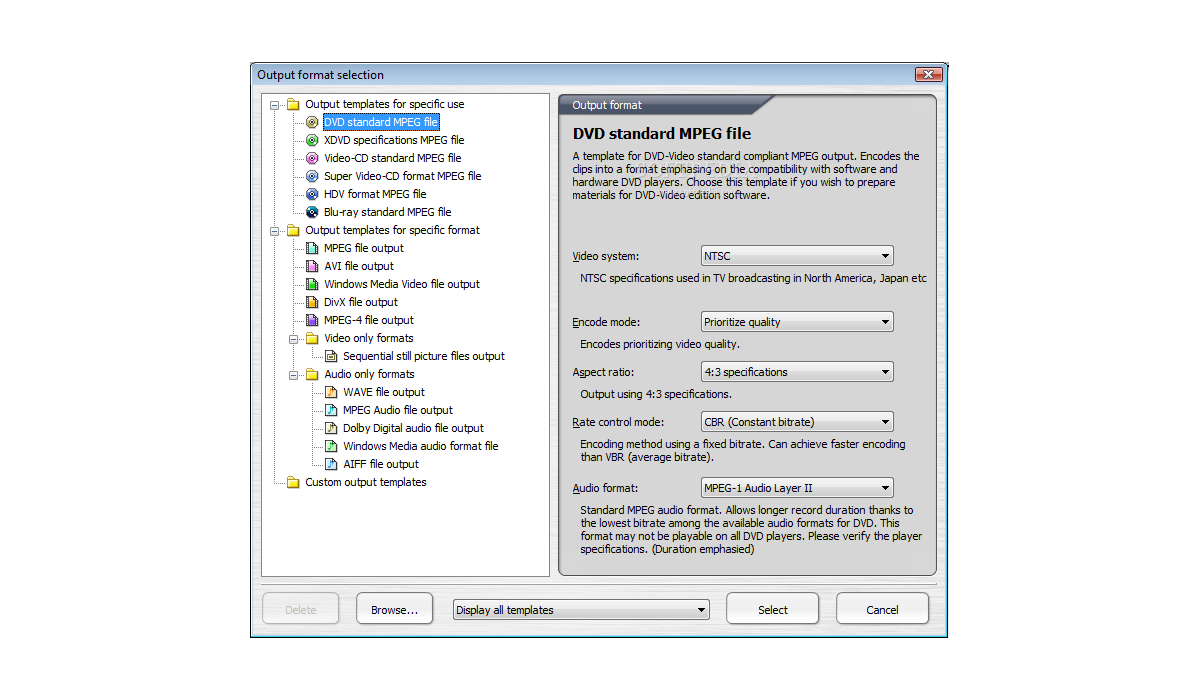The height and width of the screenshot is (700, 1200).
Task: Select Custom output templates label
Action: (x=366, y=482)
